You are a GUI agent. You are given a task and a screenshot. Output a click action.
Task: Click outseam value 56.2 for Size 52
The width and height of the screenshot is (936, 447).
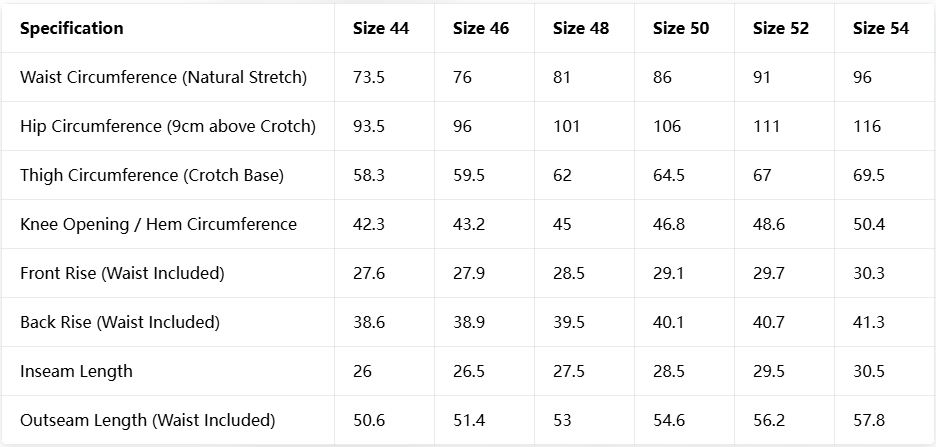[769, 420]
